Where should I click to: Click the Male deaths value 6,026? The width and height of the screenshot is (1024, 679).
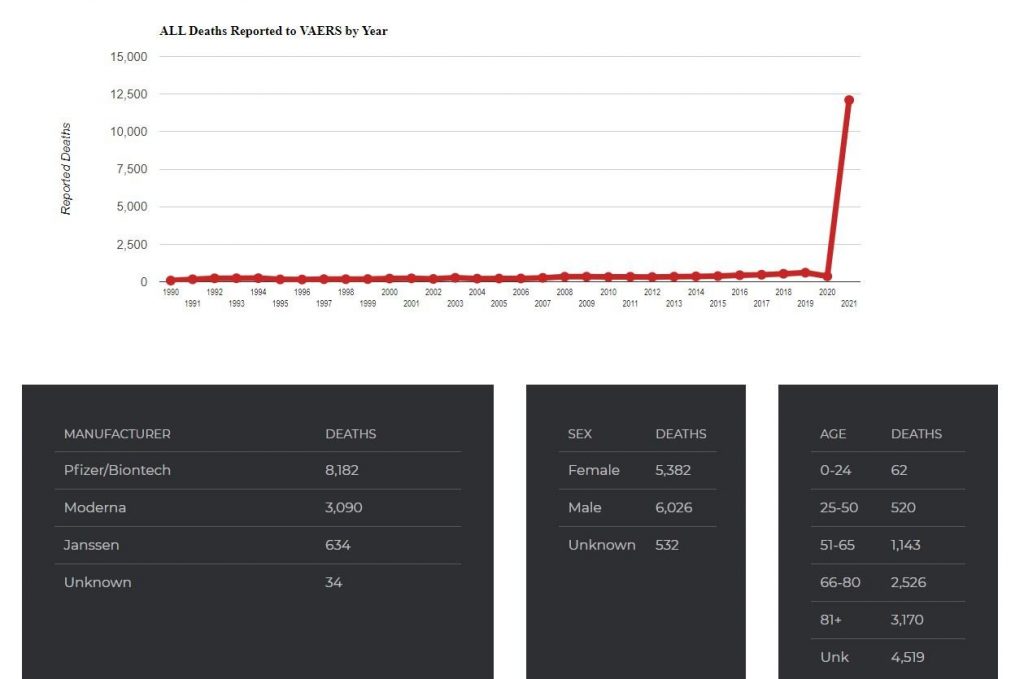coord(673,508)
